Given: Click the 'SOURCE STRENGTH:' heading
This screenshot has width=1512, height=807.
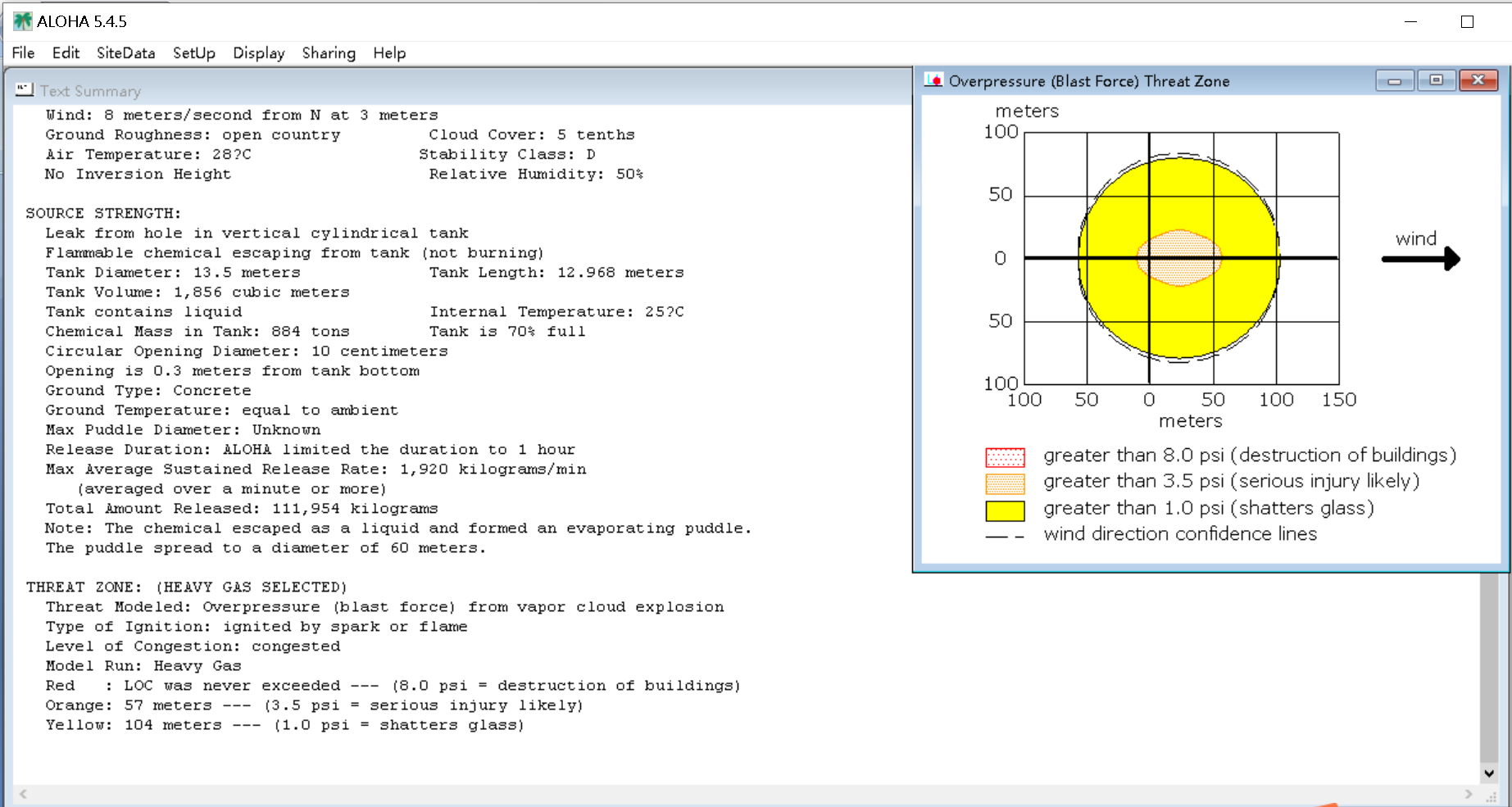Looking at the screenshot, I should (103, 213).
